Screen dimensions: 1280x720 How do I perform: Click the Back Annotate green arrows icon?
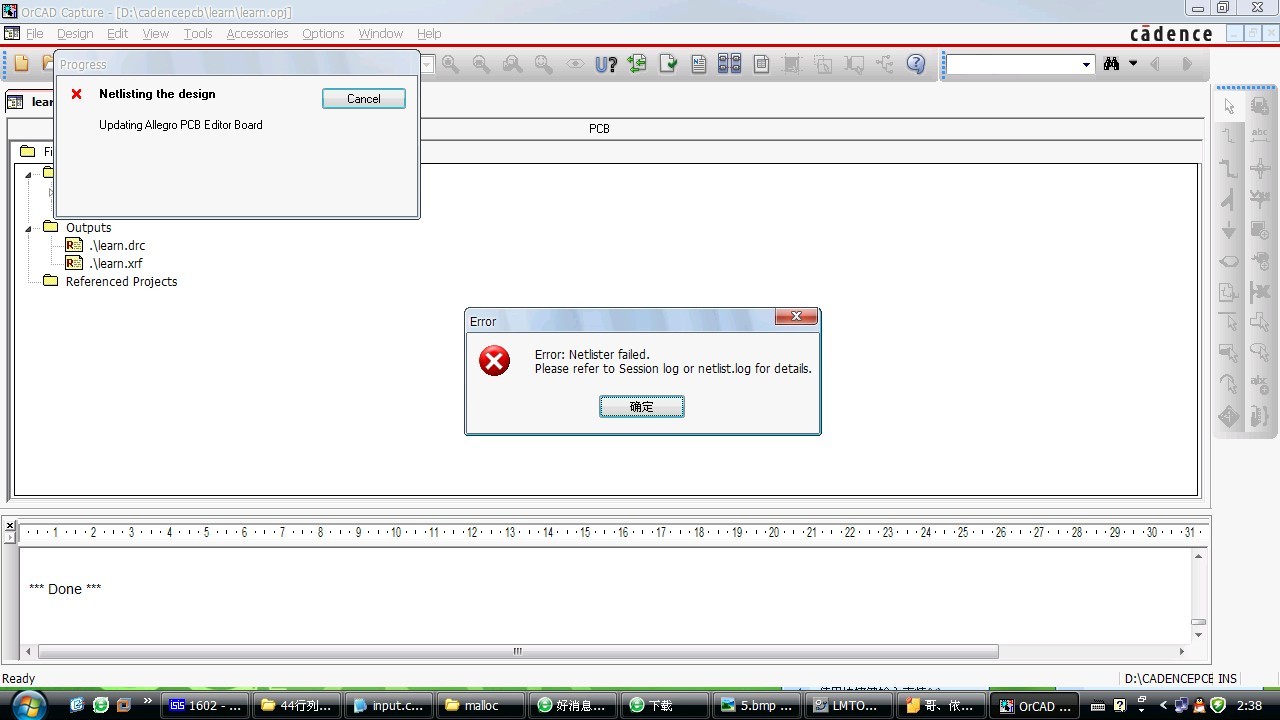point(637,64)
